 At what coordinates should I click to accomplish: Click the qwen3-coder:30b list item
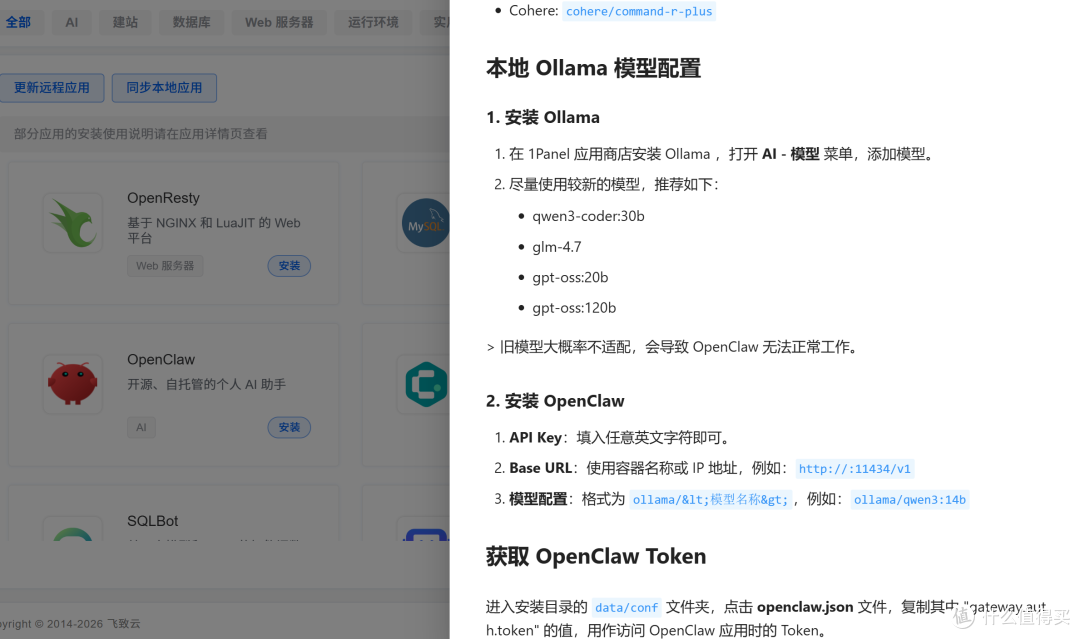pyautogui.click(x=588, y=216)
